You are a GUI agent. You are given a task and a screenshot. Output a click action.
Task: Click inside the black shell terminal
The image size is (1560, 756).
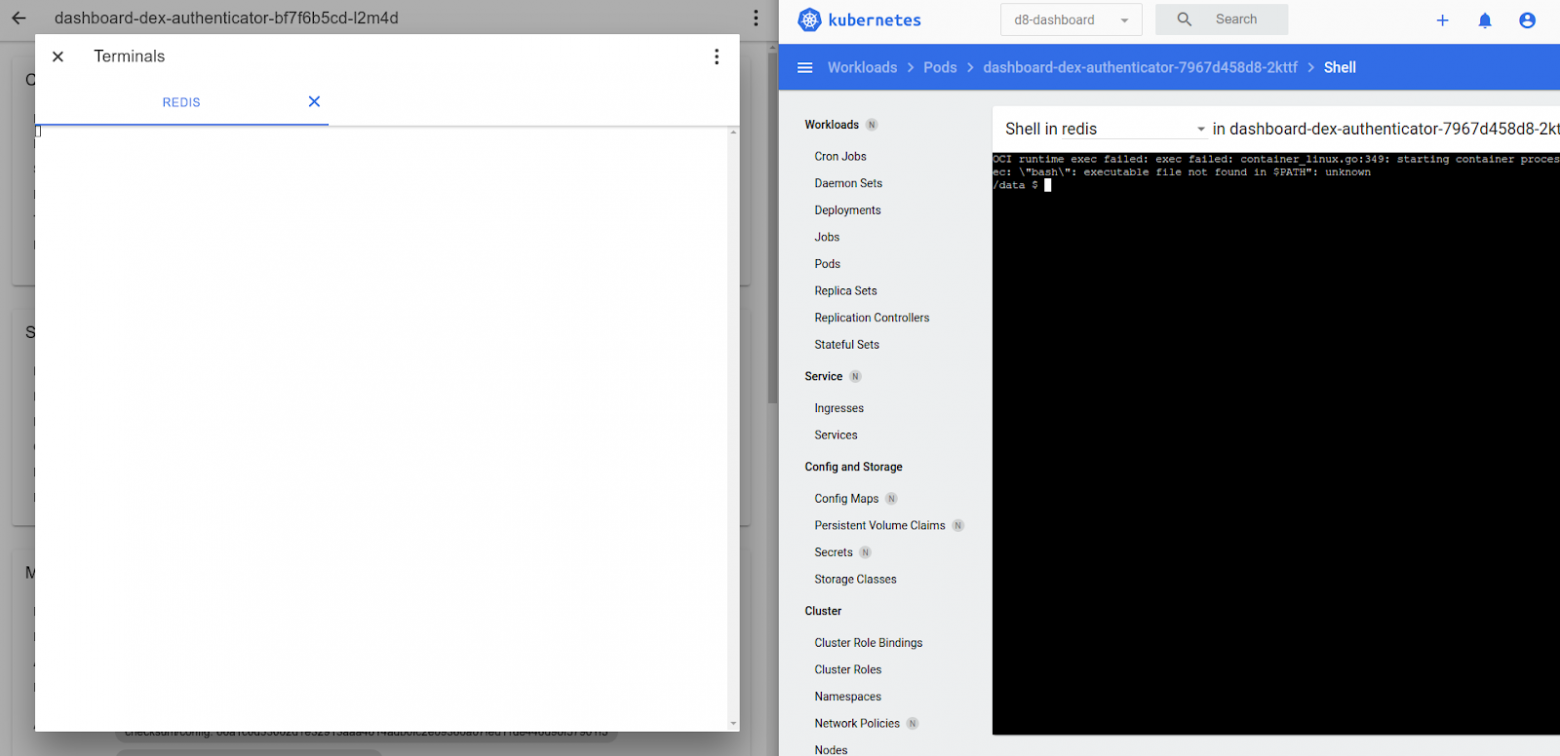1270,450
